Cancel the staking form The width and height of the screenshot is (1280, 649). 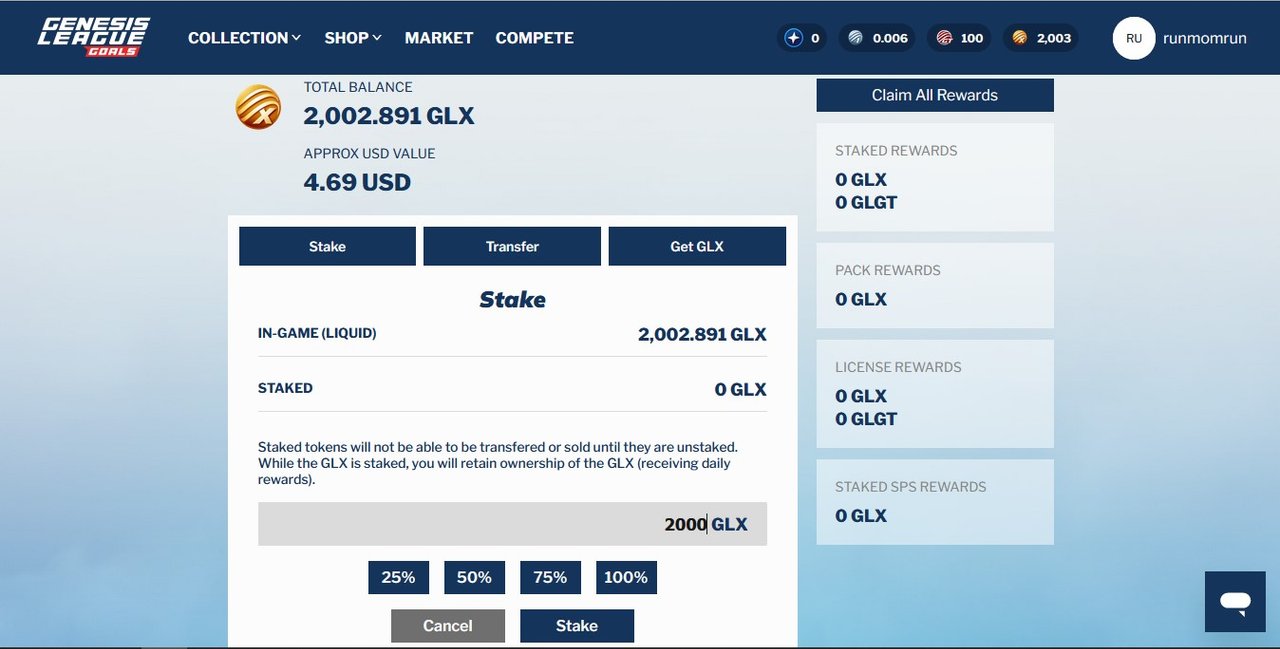tap(448, 626)
